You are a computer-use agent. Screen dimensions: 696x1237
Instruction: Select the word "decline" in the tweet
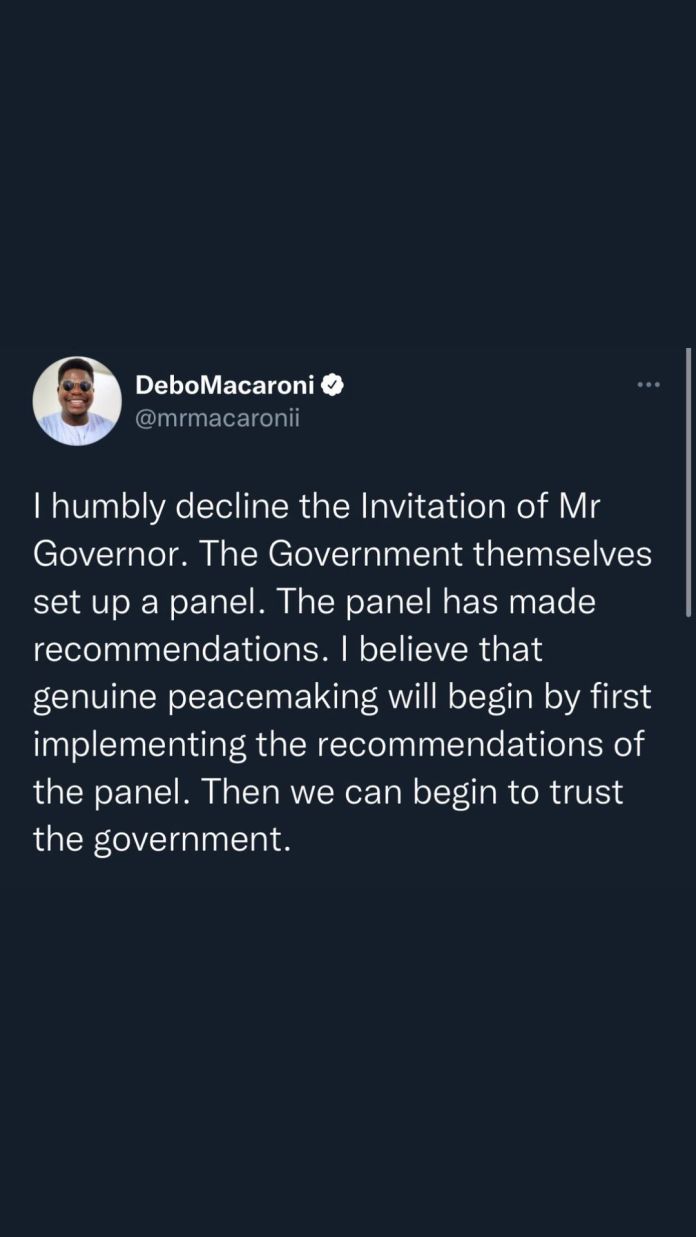[x=237, y=506]
